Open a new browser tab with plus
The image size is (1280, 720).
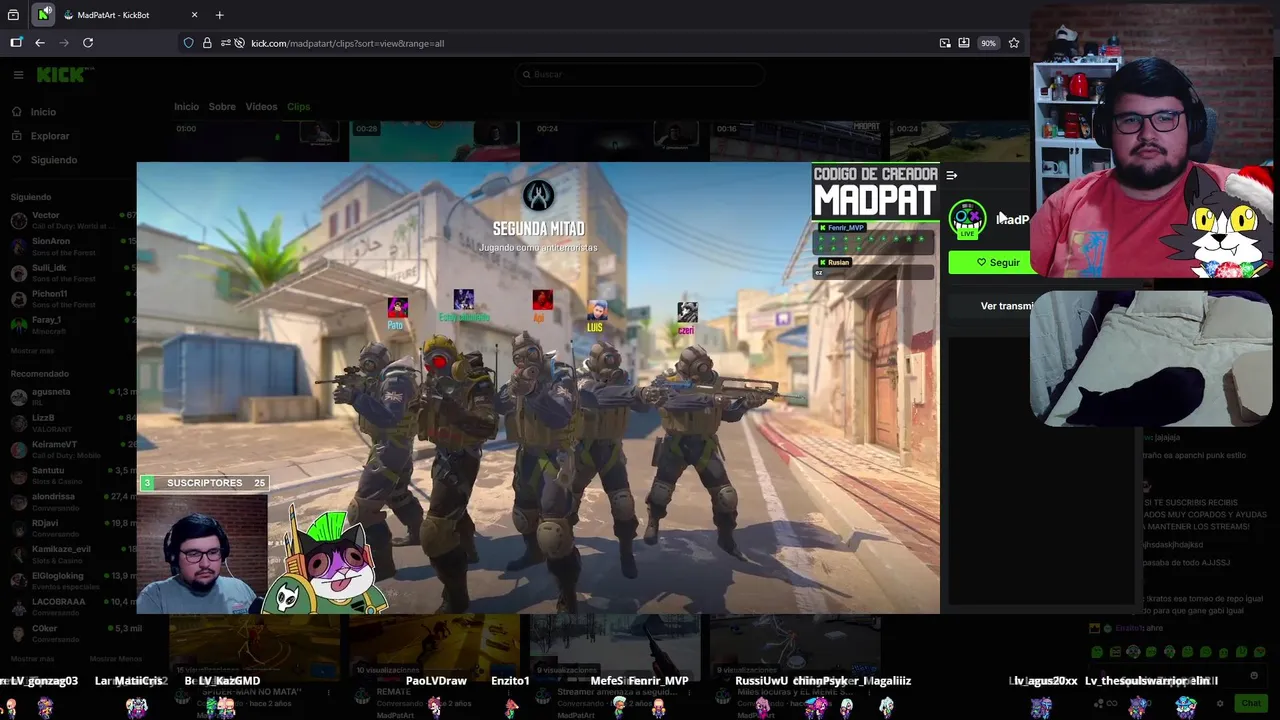point(219,15)
